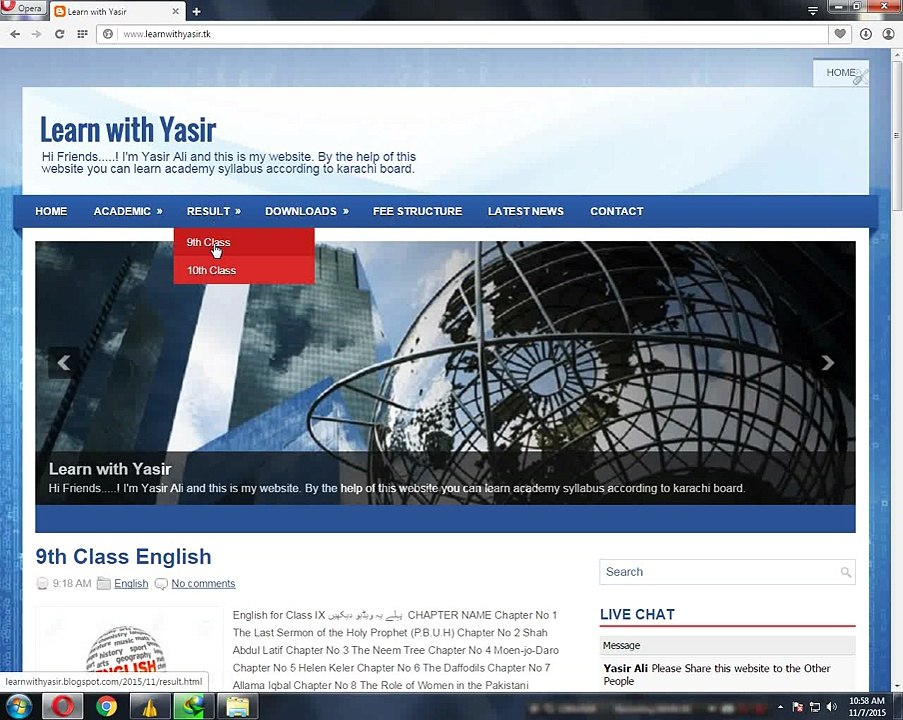Go to previous slide arrow
The width and height of the screenshot is (903, 720).
tap(63, 362)
